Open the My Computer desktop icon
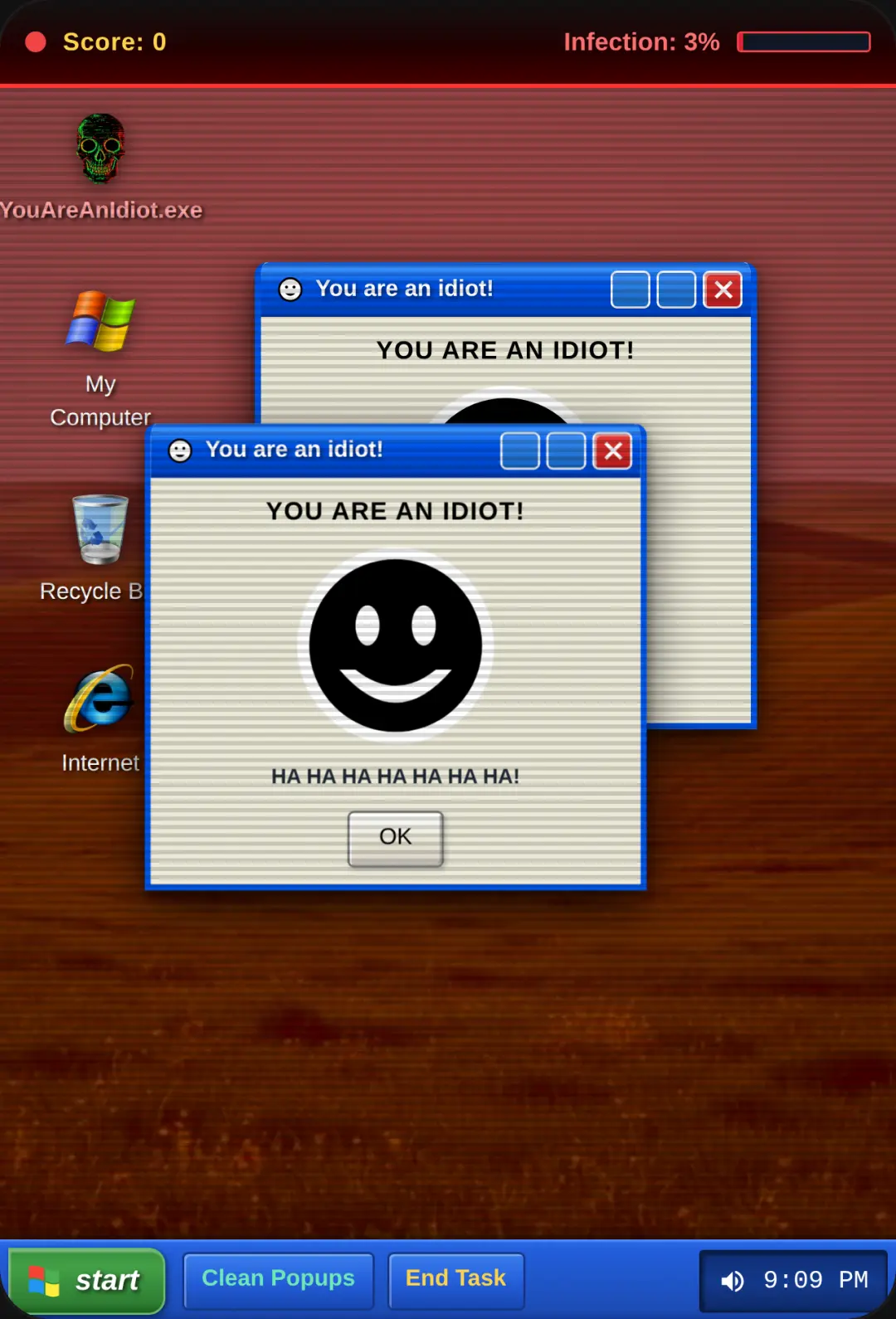 pyautogui.click(x=100, y=322)
